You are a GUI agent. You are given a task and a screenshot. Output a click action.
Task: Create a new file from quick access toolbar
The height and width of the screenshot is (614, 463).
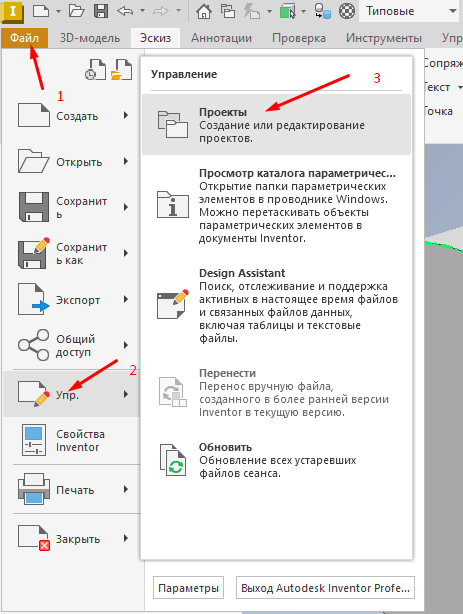(41, 11)
